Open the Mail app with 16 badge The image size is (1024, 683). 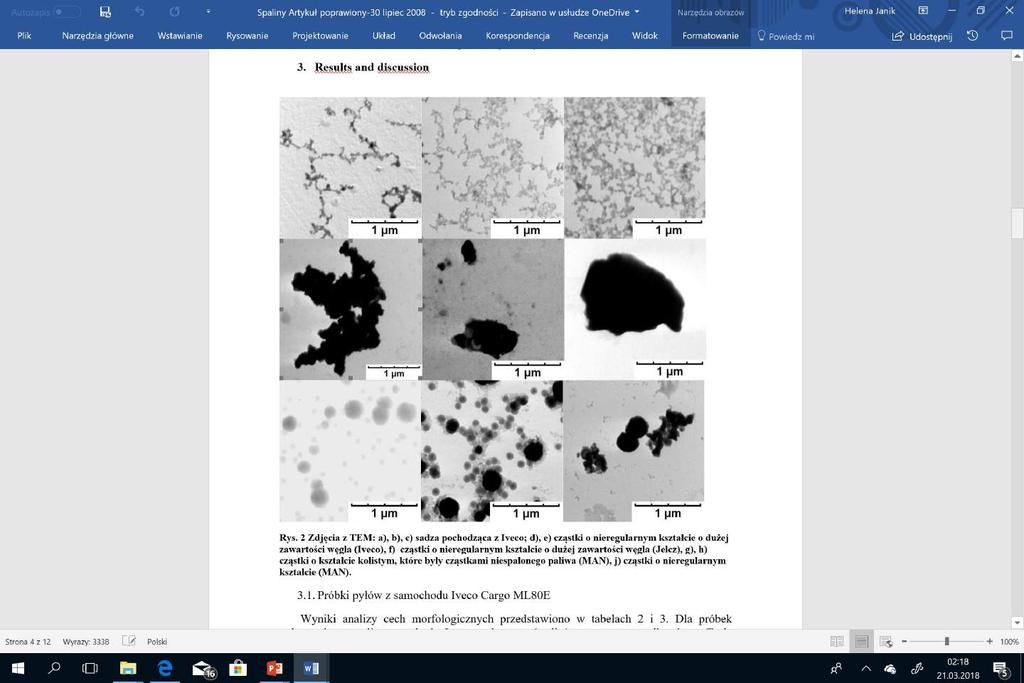(202, 668)
